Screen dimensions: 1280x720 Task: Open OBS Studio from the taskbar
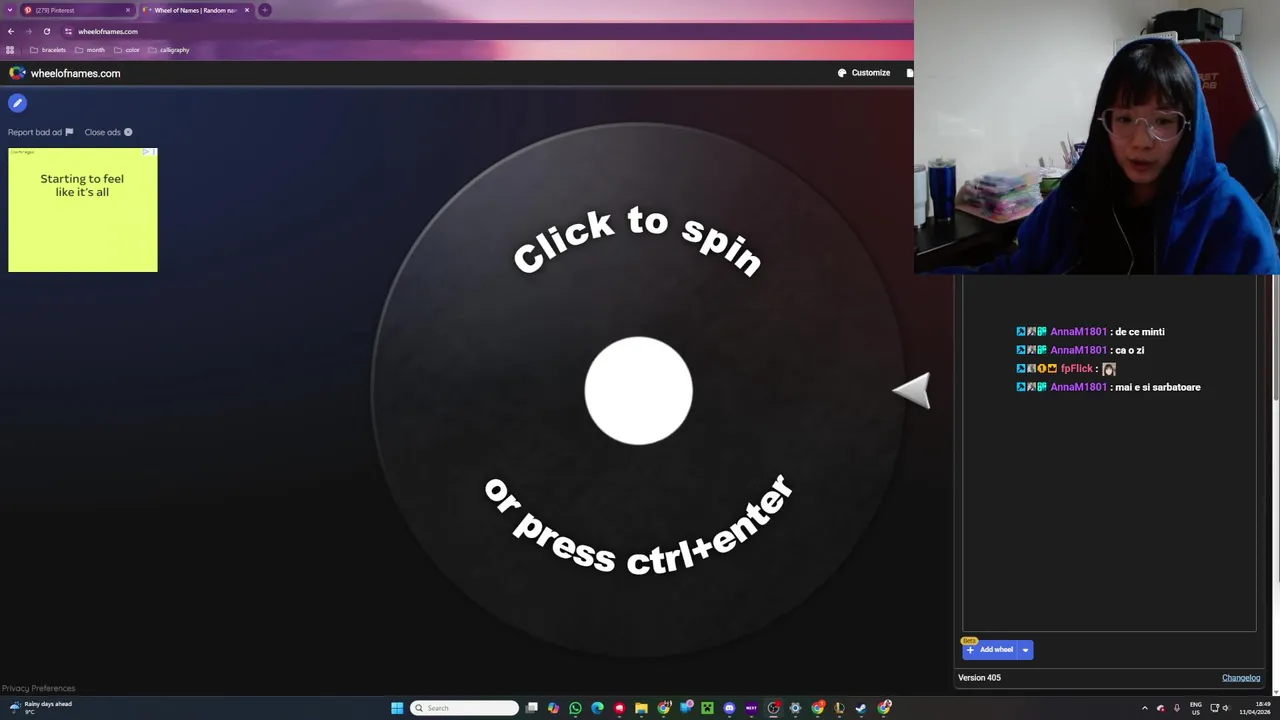(773, 708)
